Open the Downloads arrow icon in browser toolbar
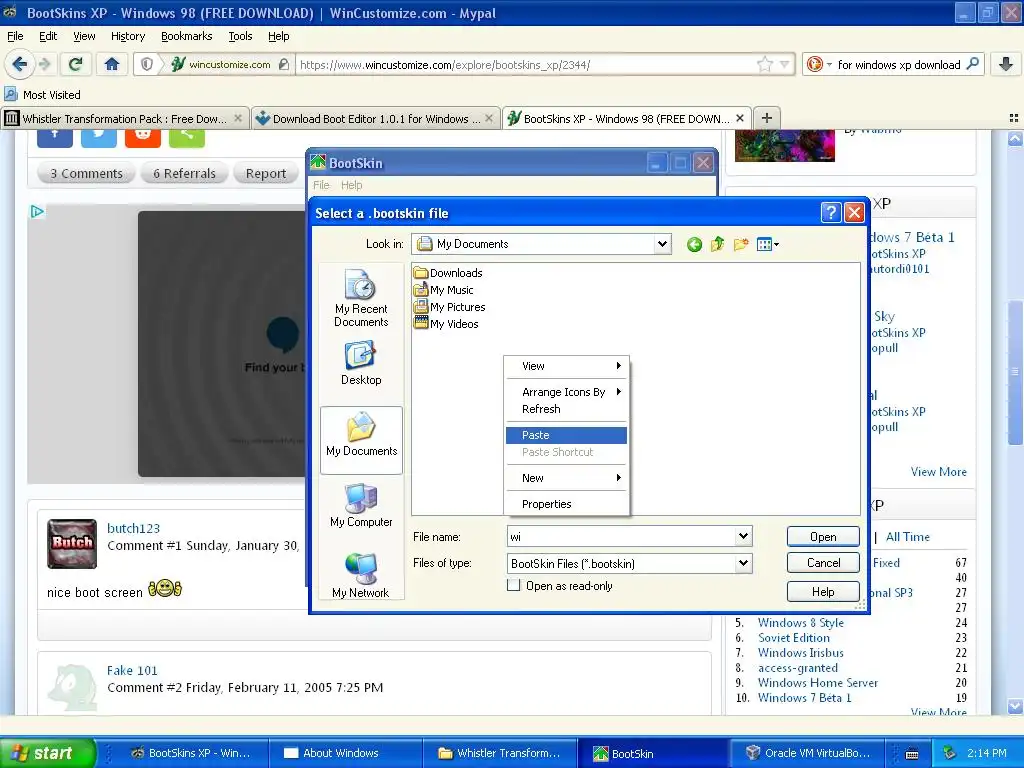 click(x=1006, y=64)
